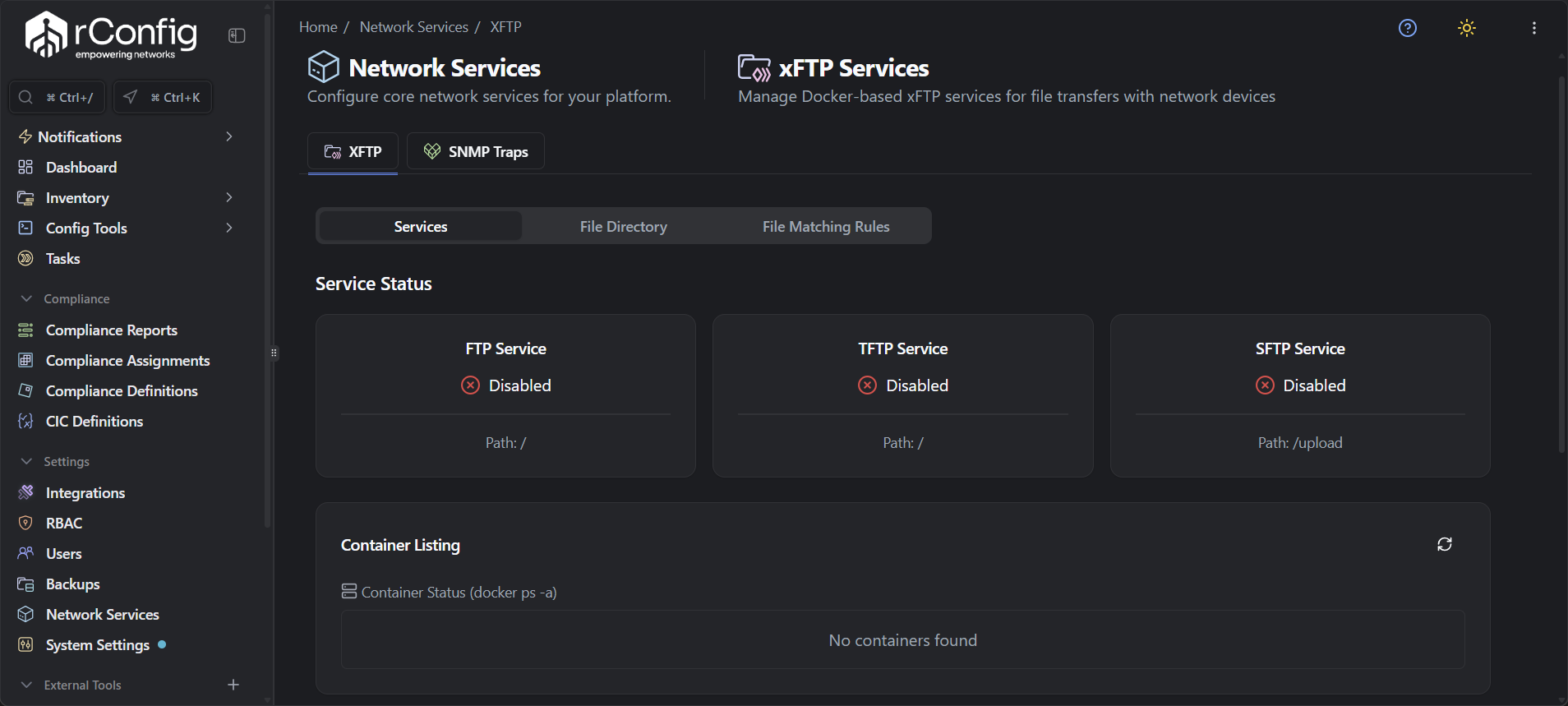This screenshot has height=706, width=1568.
Task: Collapse the Settings section
Action: click(26, 461)
